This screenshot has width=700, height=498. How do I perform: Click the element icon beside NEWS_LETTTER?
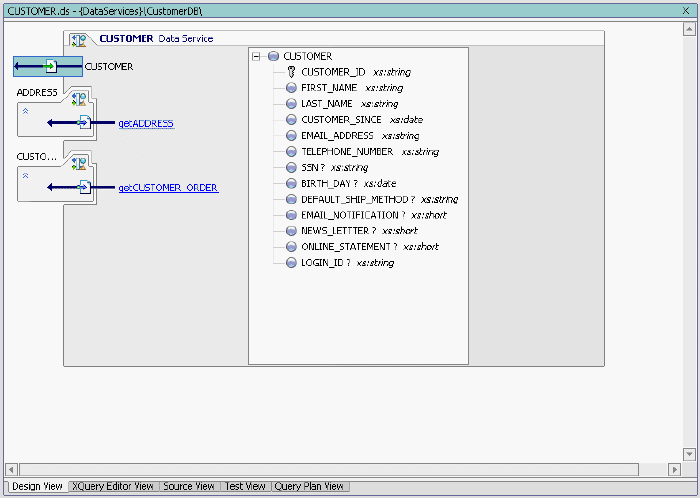pyautogui.click(x=291, y=231)
